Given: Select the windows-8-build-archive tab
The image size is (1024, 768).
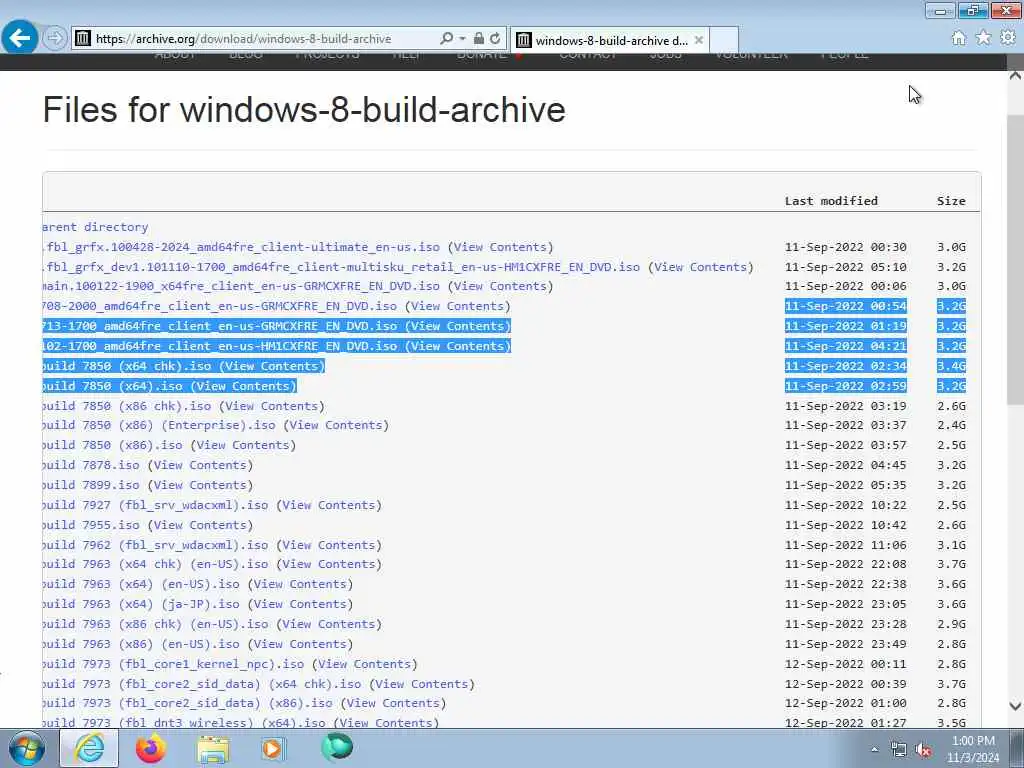Looking at the screenshot, I should (x=609, y=40).
